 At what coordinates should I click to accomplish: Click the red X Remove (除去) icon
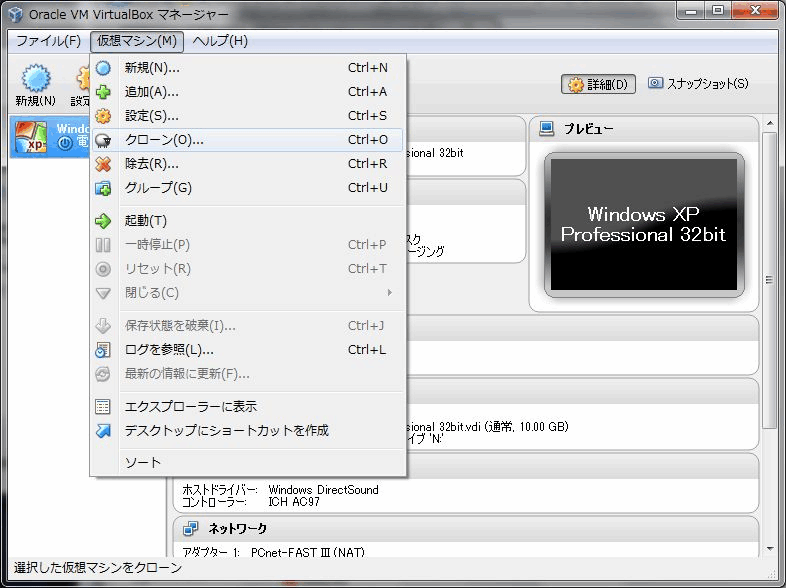tap(103, 164)
